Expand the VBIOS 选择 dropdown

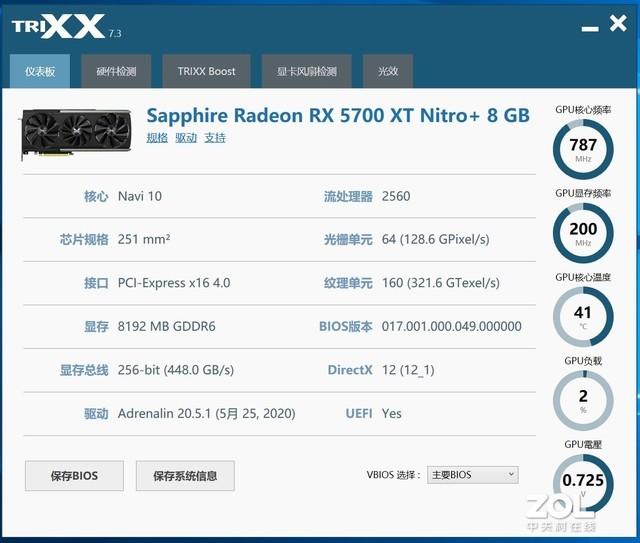473,475
